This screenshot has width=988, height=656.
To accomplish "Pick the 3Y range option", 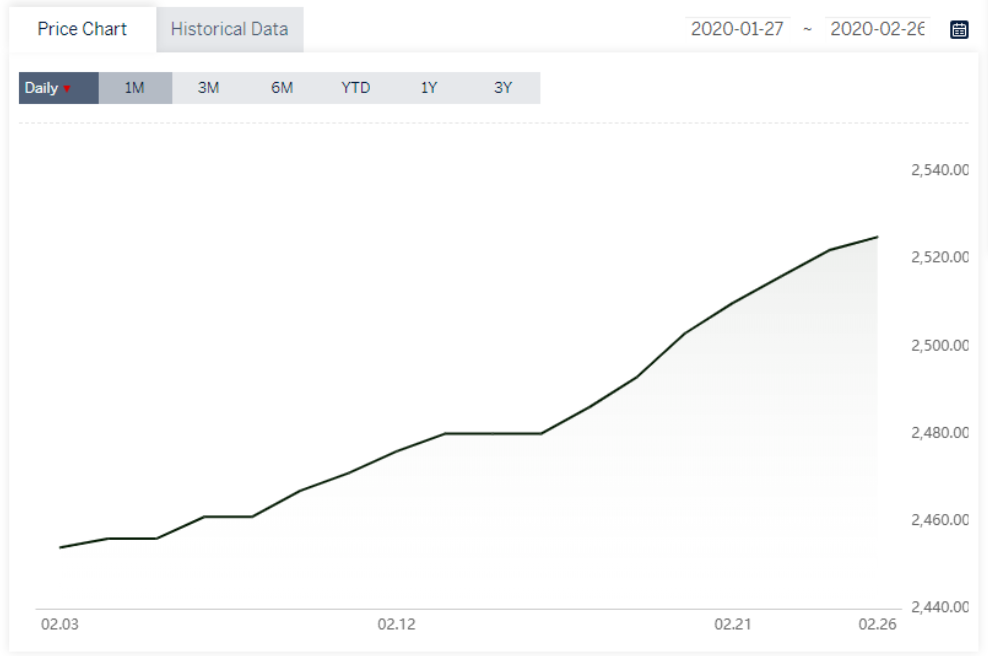I will [503, 88].
